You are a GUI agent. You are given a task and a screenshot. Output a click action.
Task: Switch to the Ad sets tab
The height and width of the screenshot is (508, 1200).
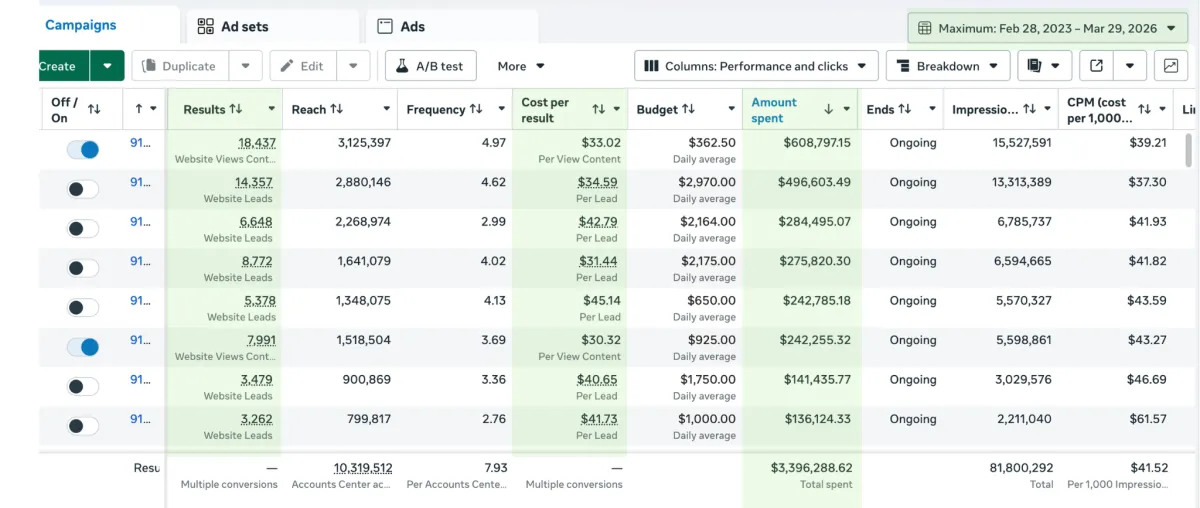(244, 26)
